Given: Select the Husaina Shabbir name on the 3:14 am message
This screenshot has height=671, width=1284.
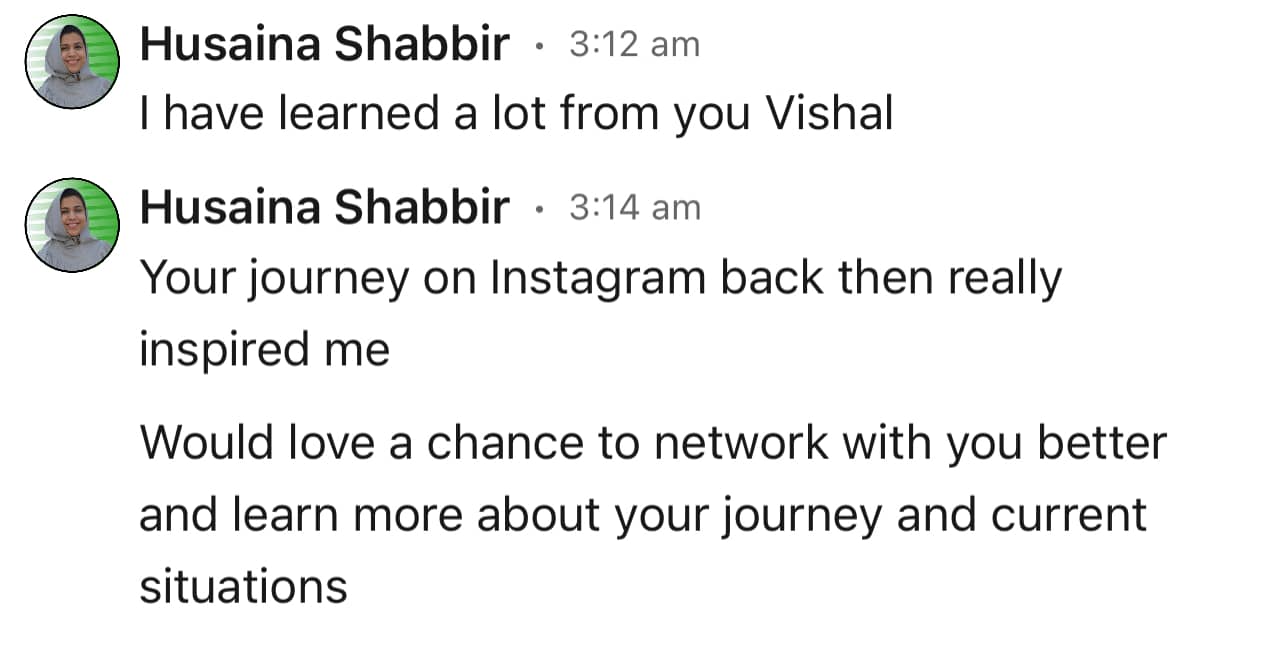Looking at the screenshot, I should [324, 208].
